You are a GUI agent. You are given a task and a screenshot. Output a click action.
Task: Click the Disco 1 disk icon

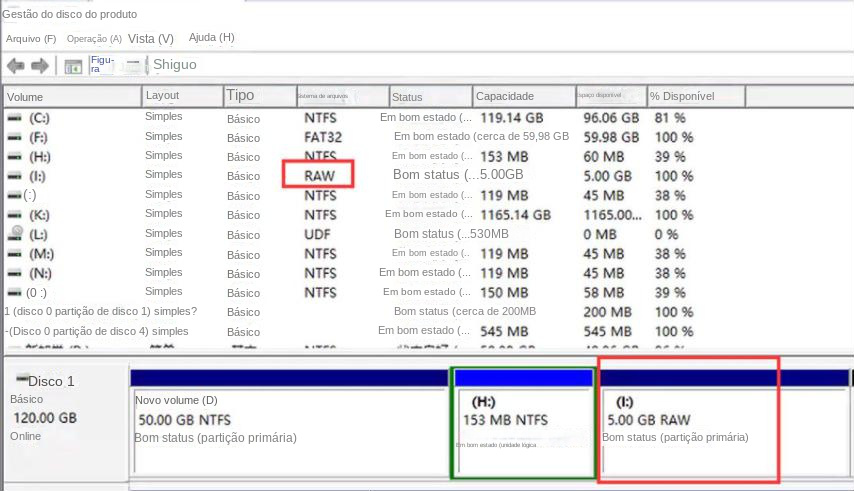coord(21,378)
